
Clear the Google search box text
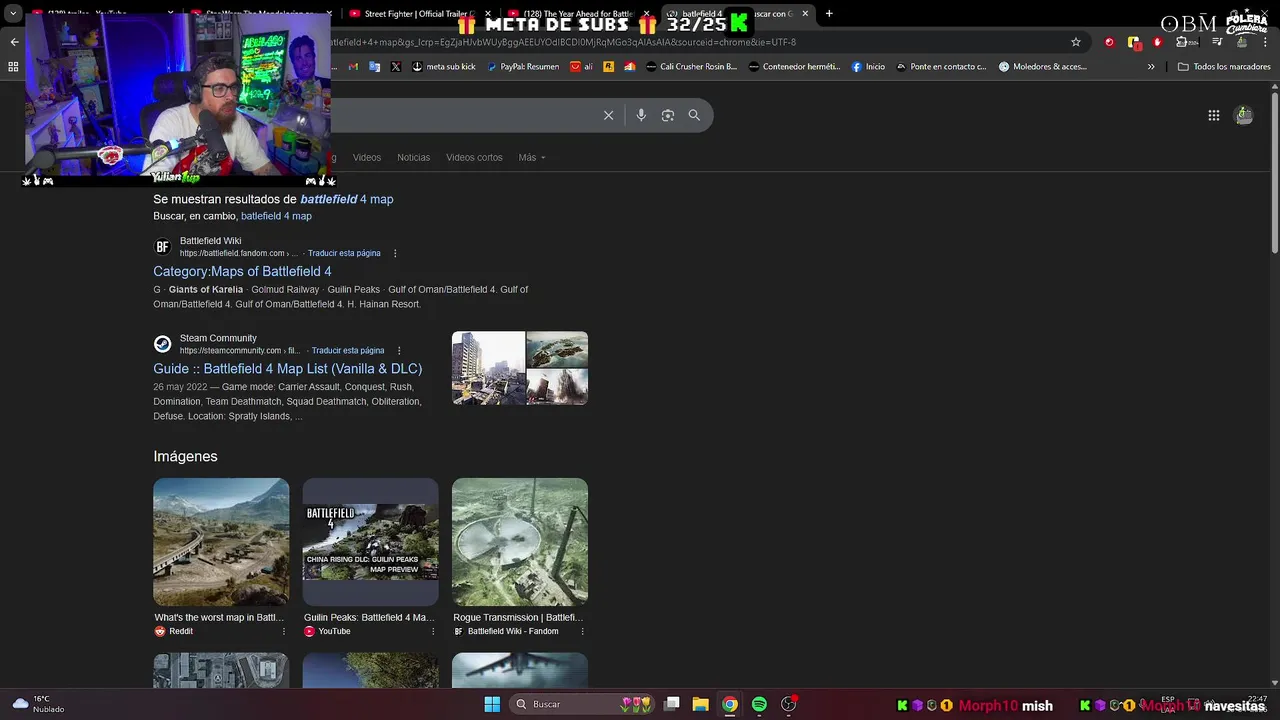point(608,115)
